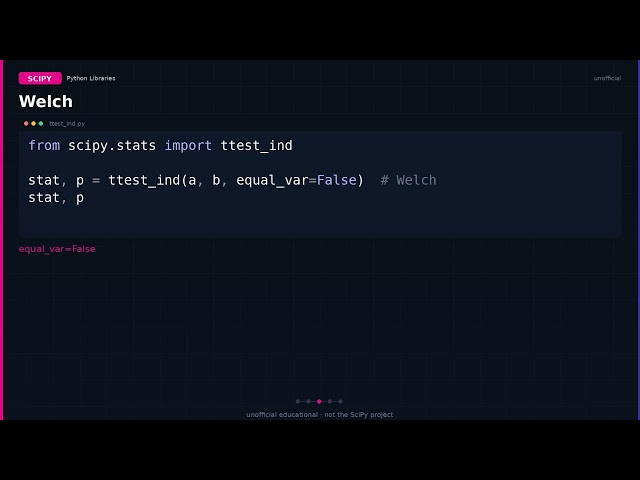Click the Python Libraries label

91,78
